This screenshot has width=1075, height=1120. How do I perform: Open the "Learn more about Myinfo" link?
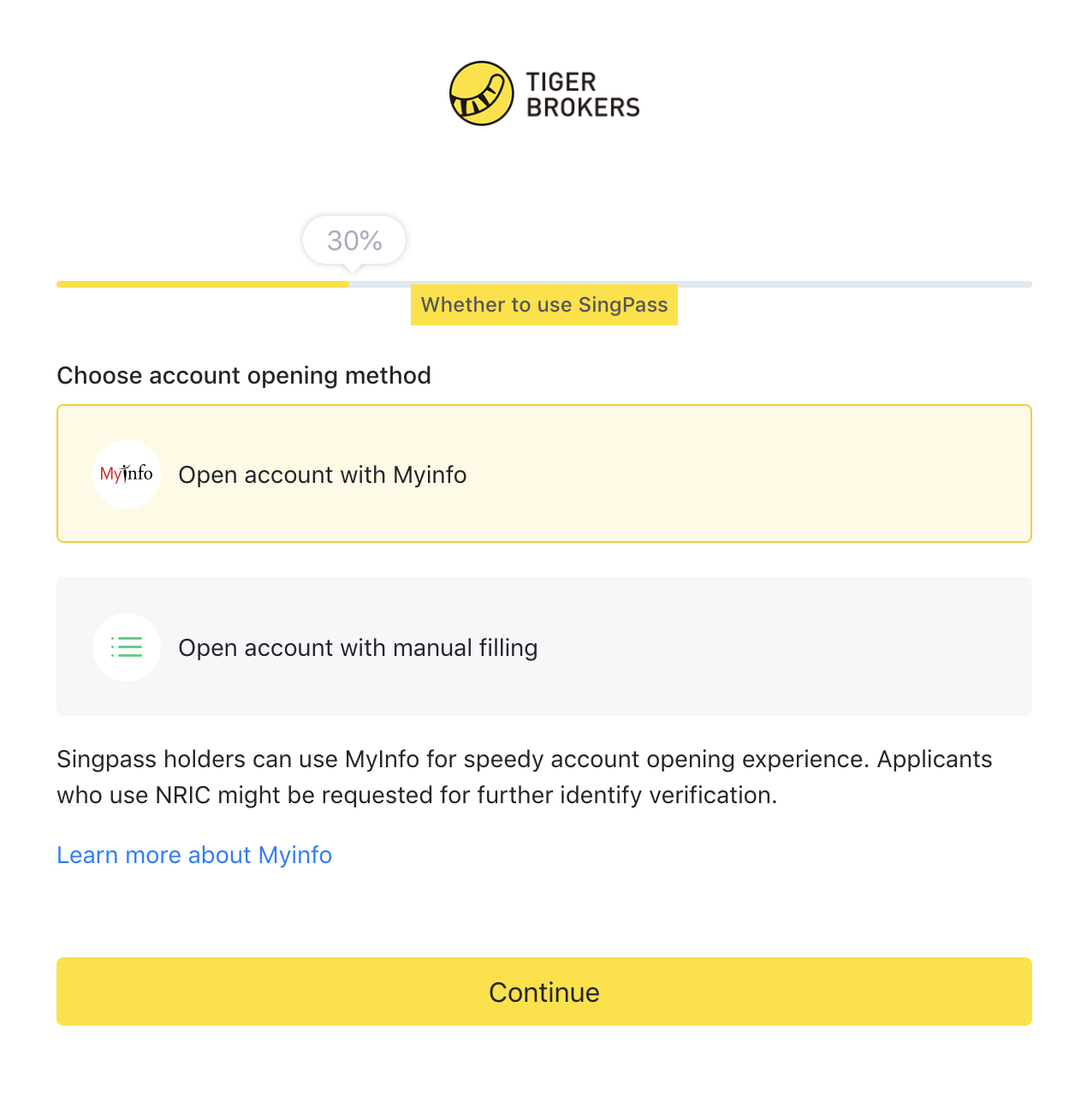[x=194, y=855]
